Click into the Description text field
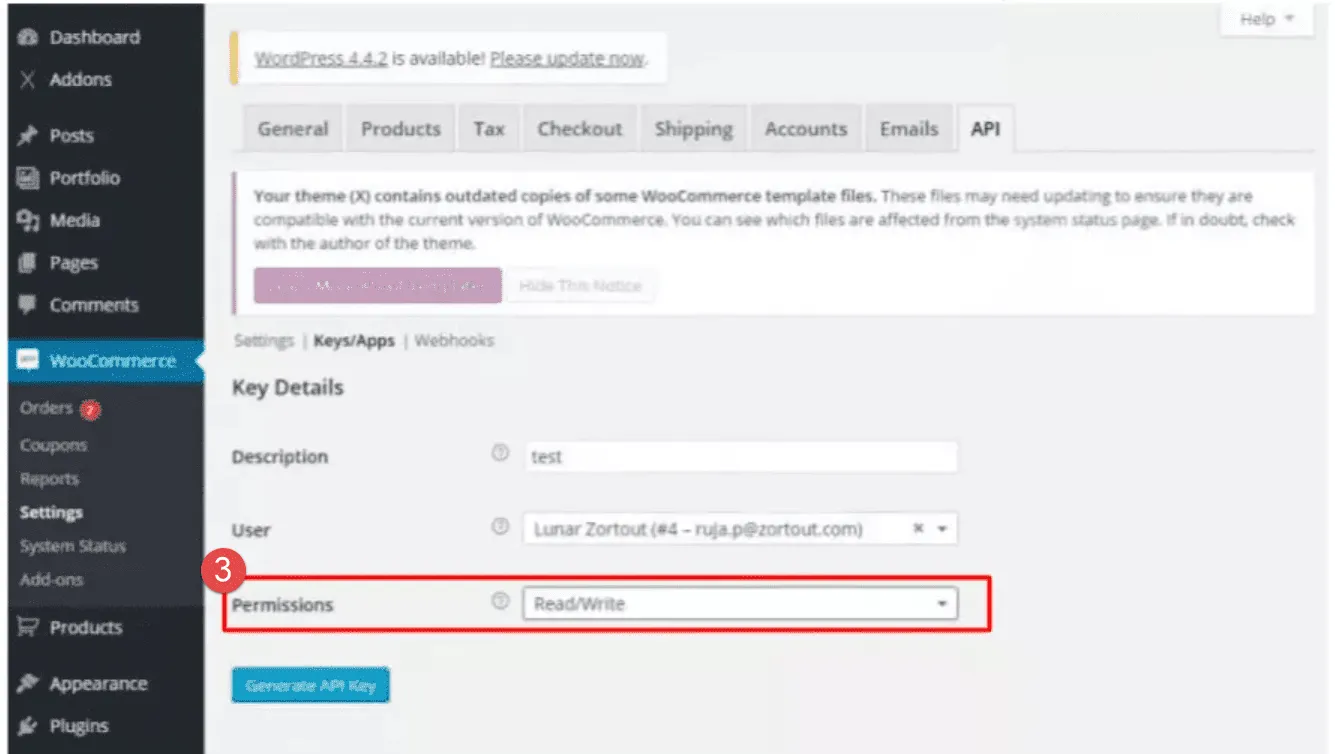Viewport: 1335px width, 754px height. point(740,457)
